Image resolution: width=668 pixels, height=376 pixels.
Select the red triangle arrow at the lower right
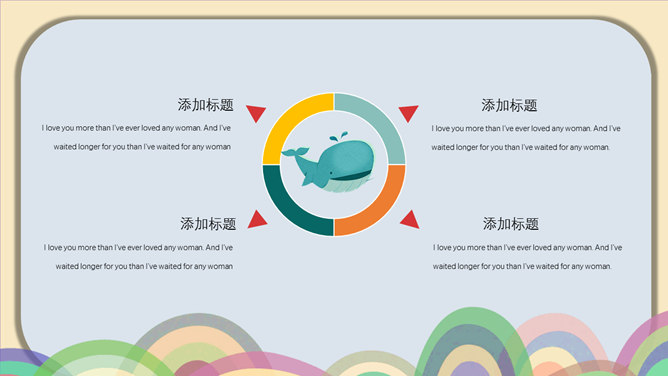(410, 219)
